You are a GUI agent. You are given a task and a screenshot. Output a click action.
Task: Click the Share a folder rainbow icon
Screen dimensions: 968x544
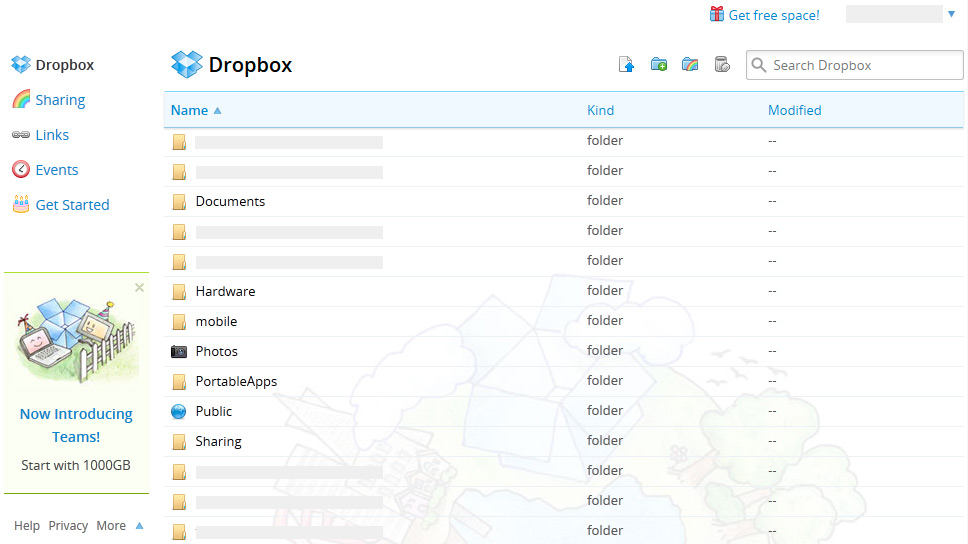[x=690, y=64]
